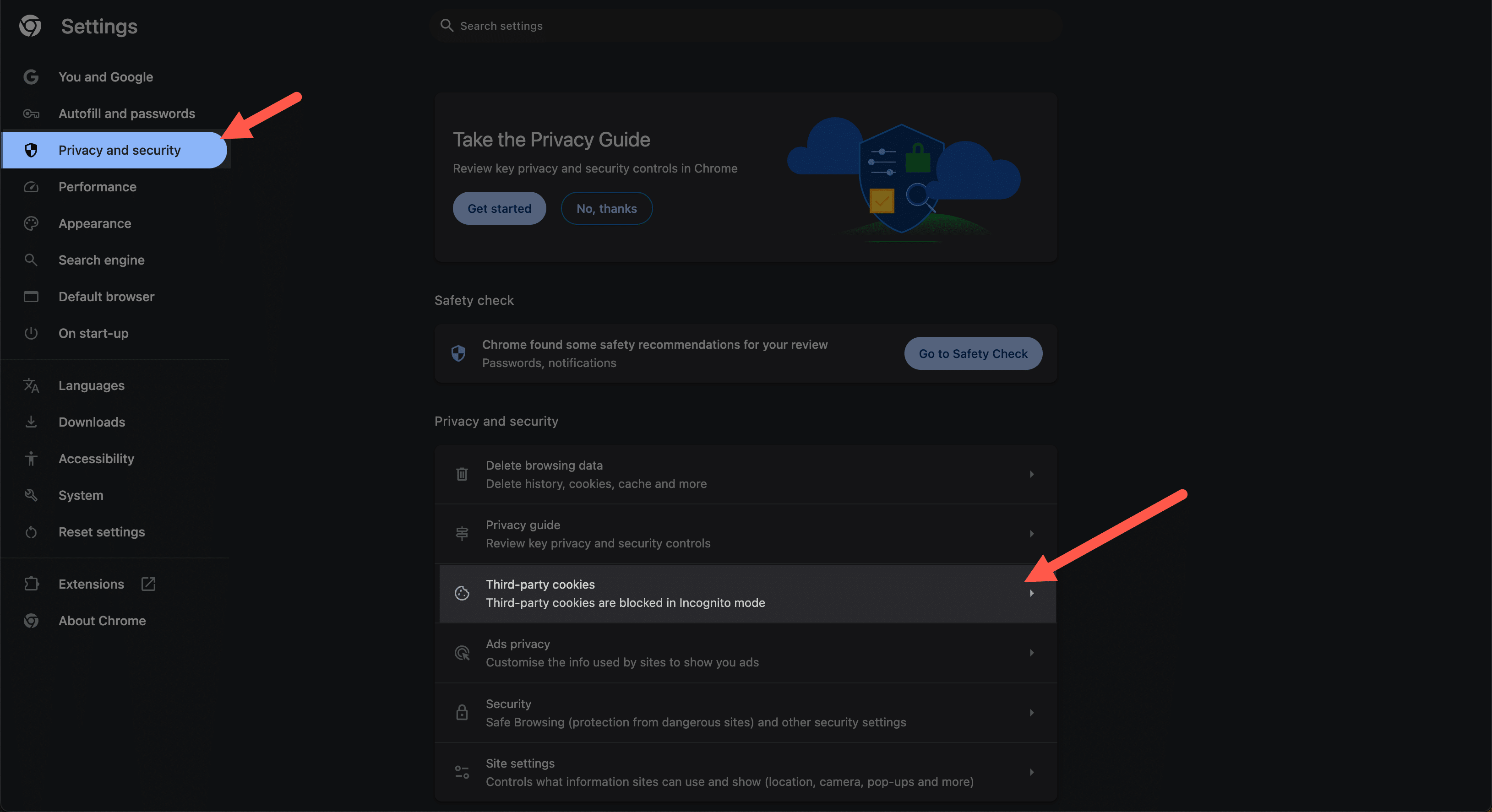The height and width of the screenshot is (812, 1492).
Task: Click Go to Safety Check button
Action: (973, 354)
